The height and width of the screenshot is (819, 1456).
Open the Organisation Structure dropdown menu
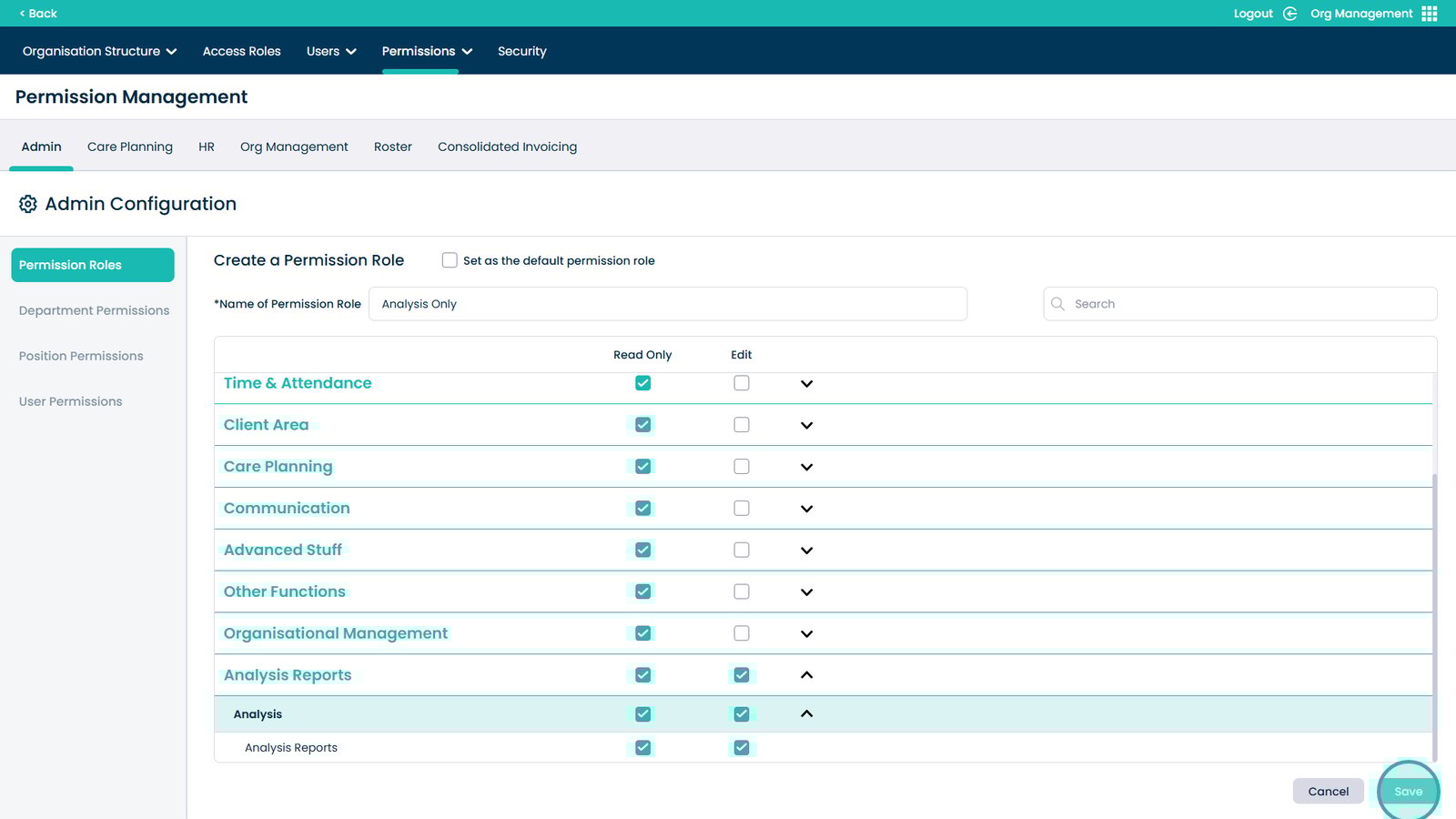pyautogui.click(x=99, y=52)
